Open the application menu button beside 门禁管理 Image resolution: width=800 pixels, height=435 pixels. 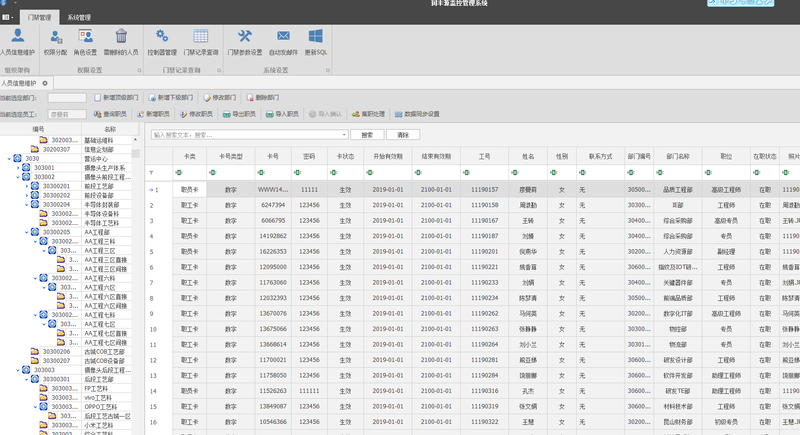7,17
